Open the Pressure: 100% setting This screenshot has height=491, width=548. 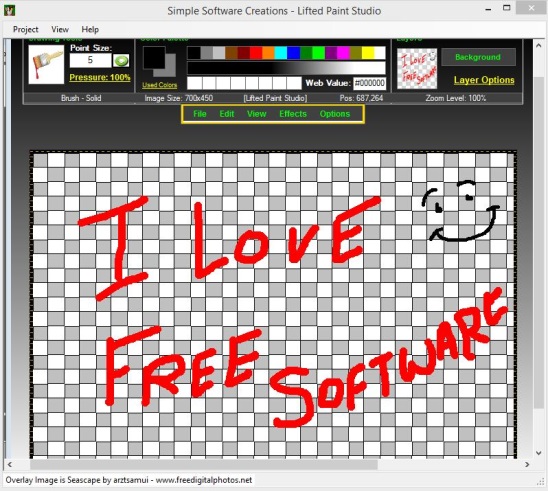coord(100,77)
